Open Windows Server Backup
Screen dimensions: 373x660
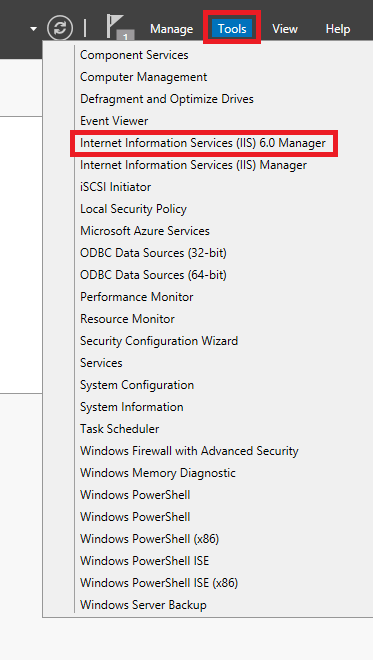[143, 605]
